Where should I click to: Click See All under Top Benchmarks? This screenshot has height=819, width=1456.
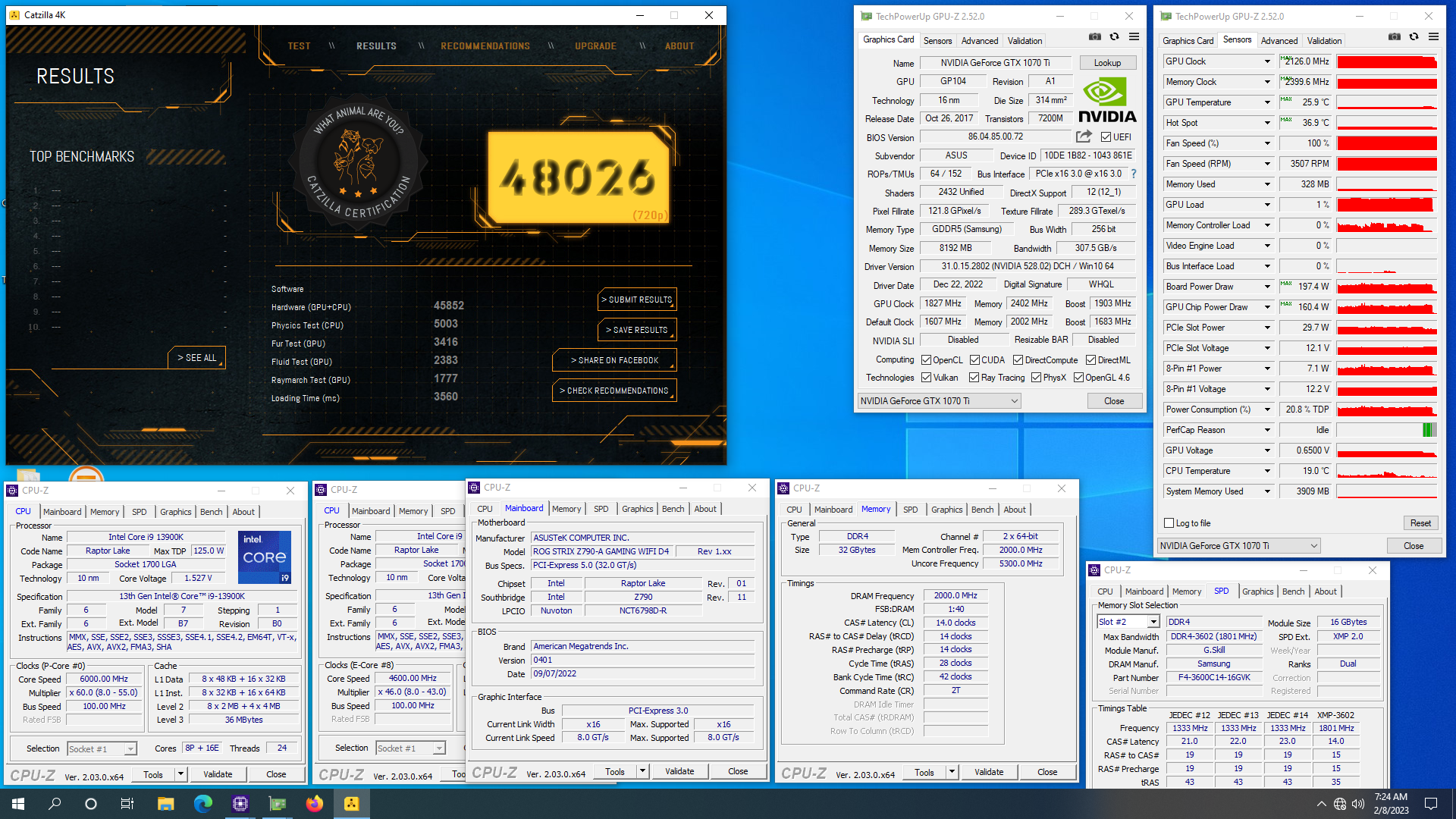click(x=196, y=358)
